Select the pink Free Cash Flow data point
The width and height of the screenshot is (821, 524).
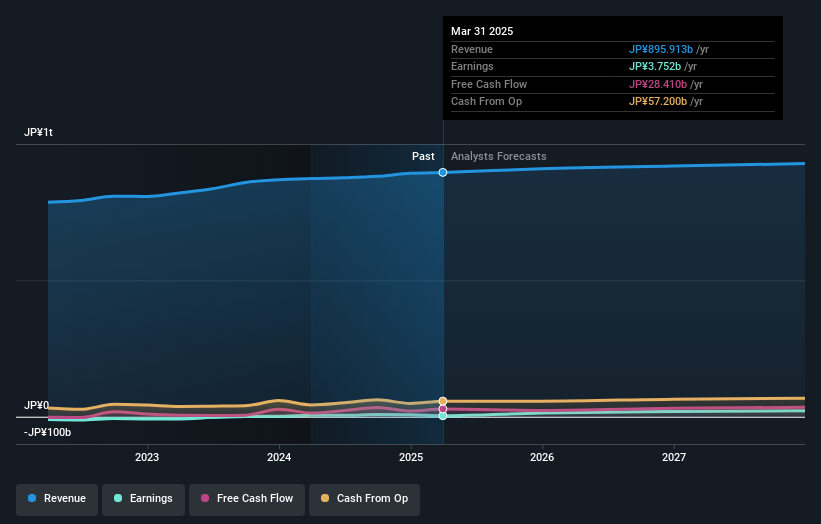coord(443,409)
